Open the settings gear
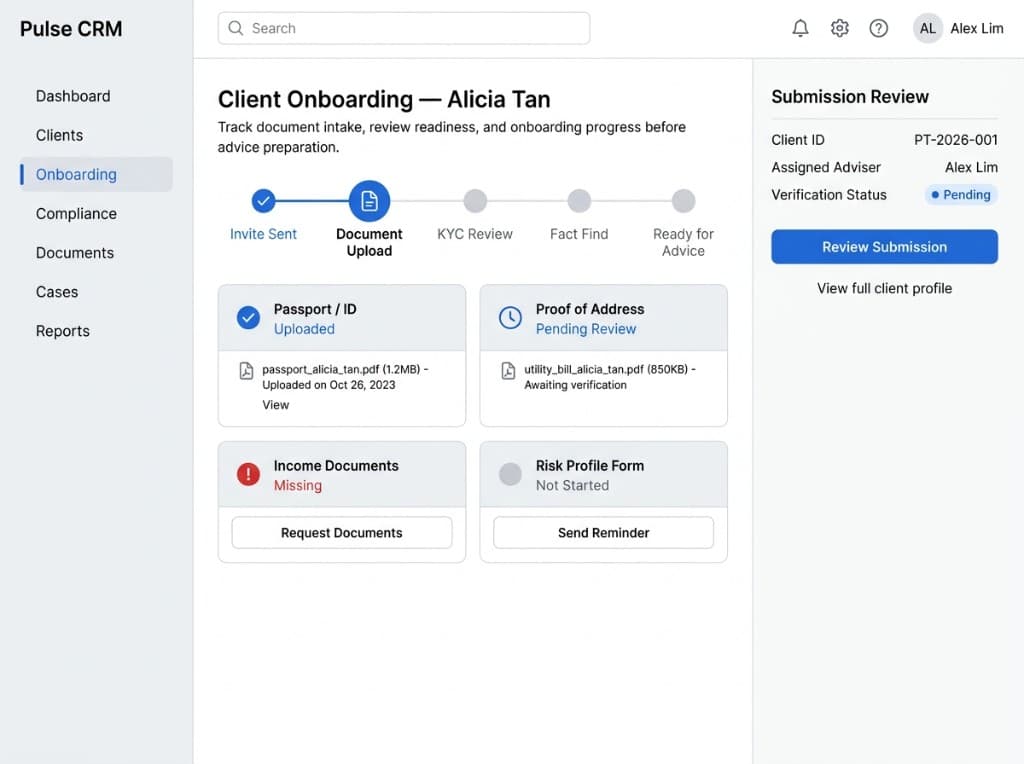1024x764 pixels. tap(840, 28)
